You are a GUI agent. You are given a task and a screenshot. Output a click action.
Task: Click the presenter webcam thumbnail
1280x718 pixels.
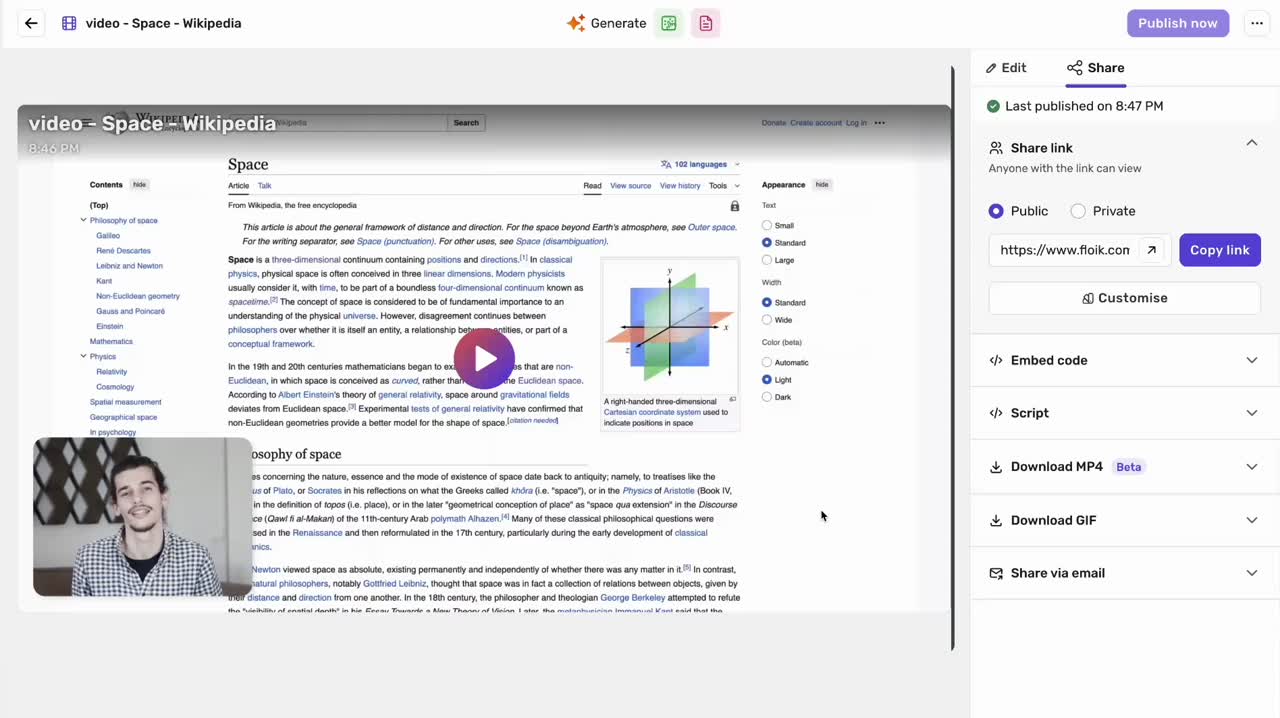point(142,517)
